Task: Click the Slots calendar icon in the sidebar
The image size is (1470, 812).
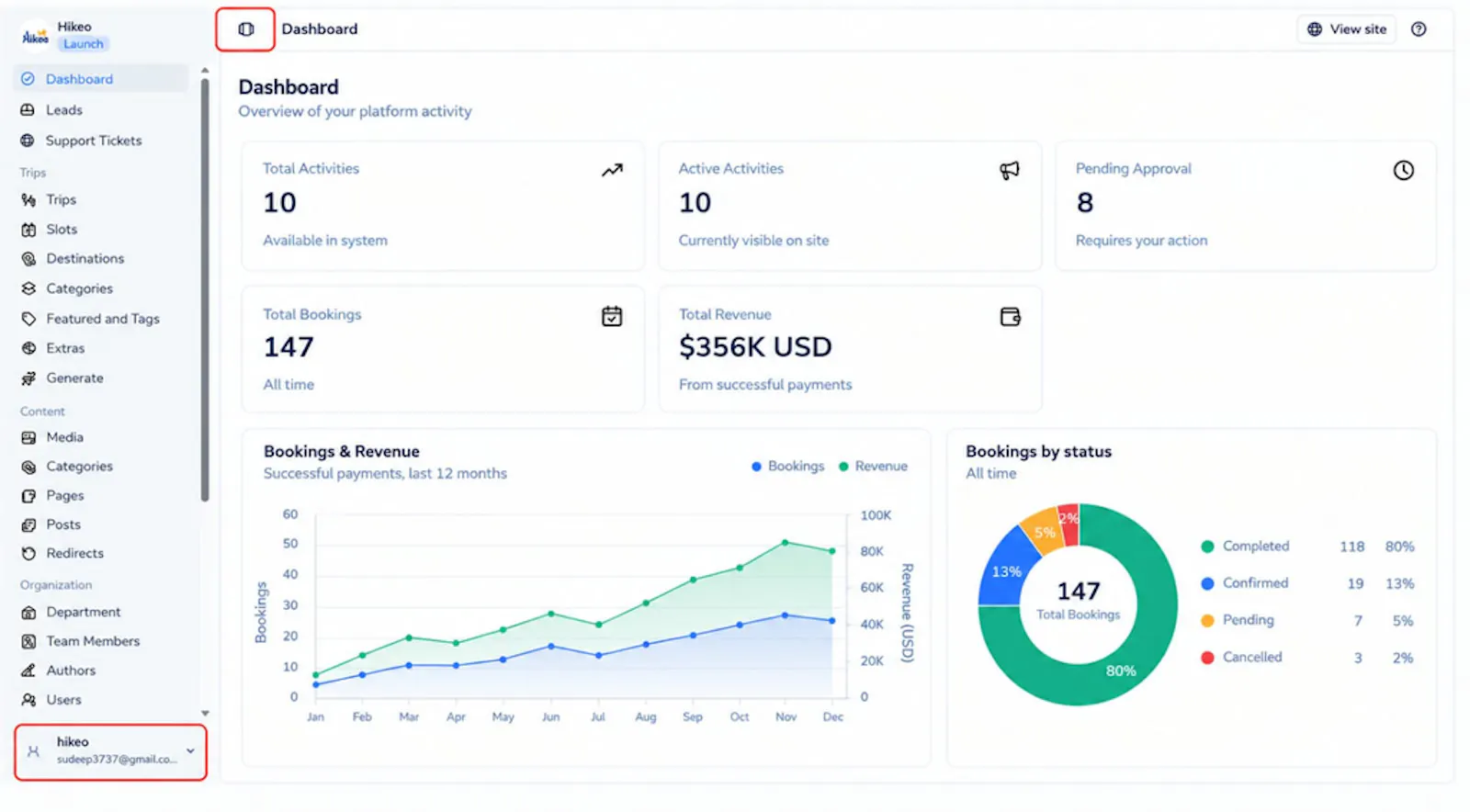Action: pyautogui.click(x=28, y=230)
